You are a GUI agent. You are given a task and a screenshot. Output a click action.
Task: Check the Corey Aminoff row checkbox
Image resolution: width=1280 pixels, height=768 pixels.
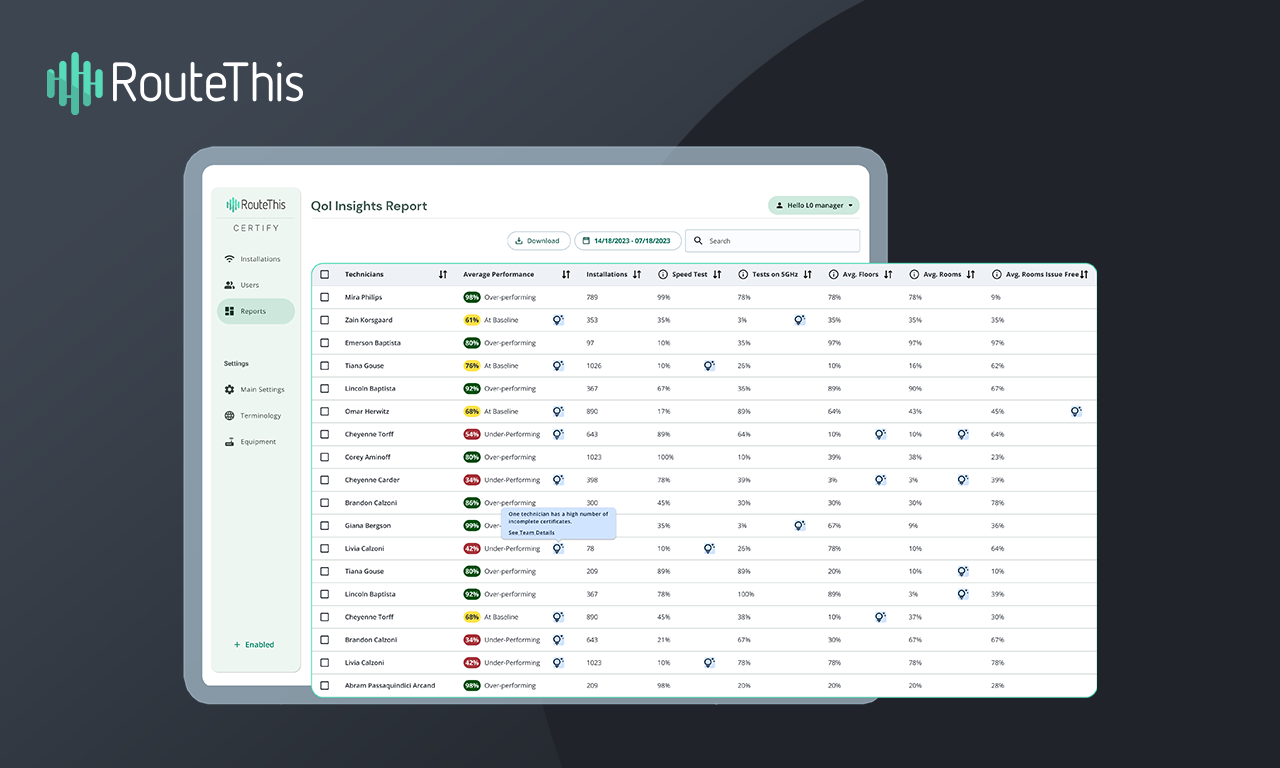tap(324, 457)
